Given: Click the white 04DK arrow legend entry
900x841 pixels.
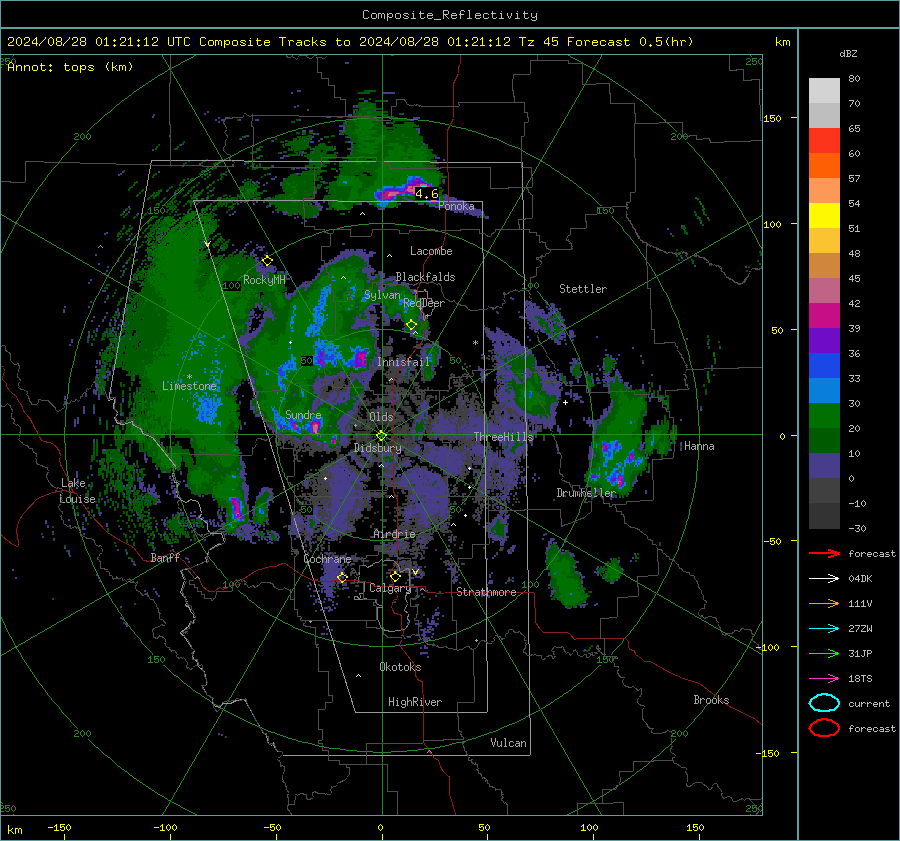Looking at the screenshot, I should click(824, 579).
